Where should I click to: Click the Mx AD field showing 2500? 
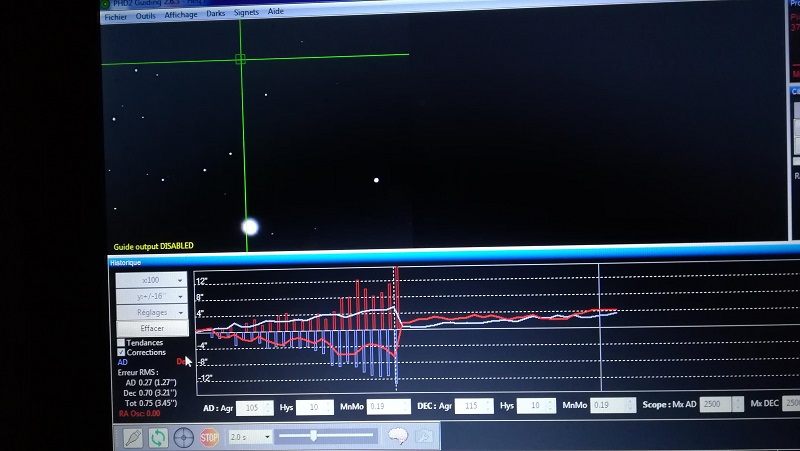717,404
